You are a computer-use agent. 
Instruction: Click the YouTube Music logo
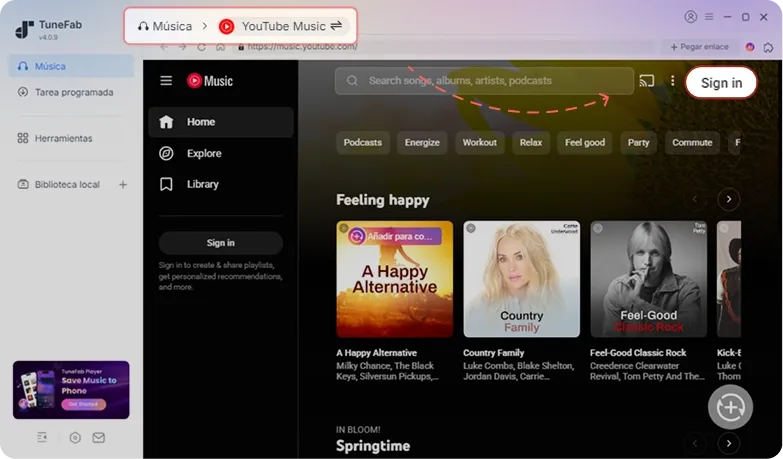point(210,81)
